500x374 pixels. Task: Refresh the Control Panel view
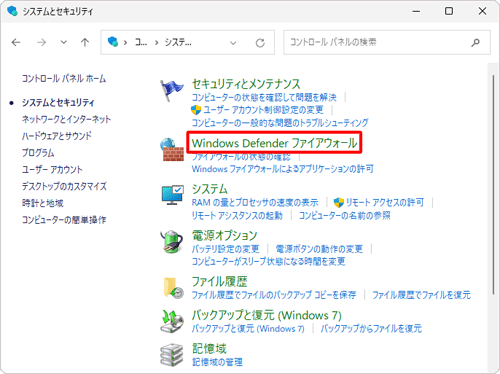pyautogui.click(x=260, y=43)
